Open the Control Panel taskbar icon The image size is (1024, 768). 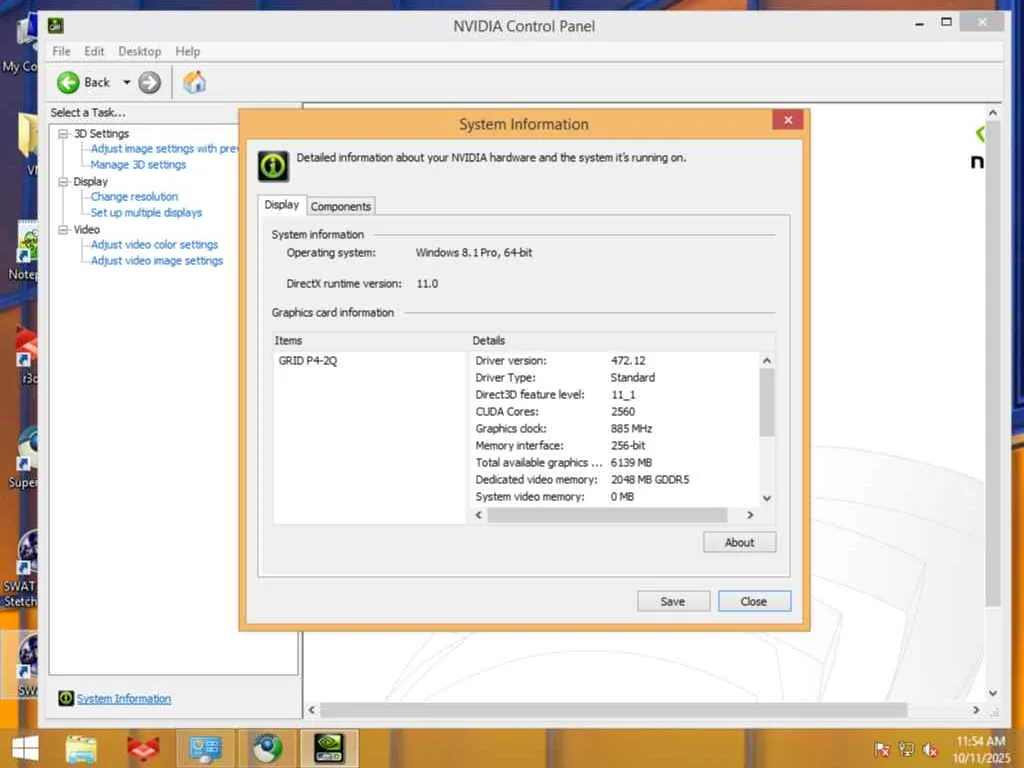tap(205, 749)
